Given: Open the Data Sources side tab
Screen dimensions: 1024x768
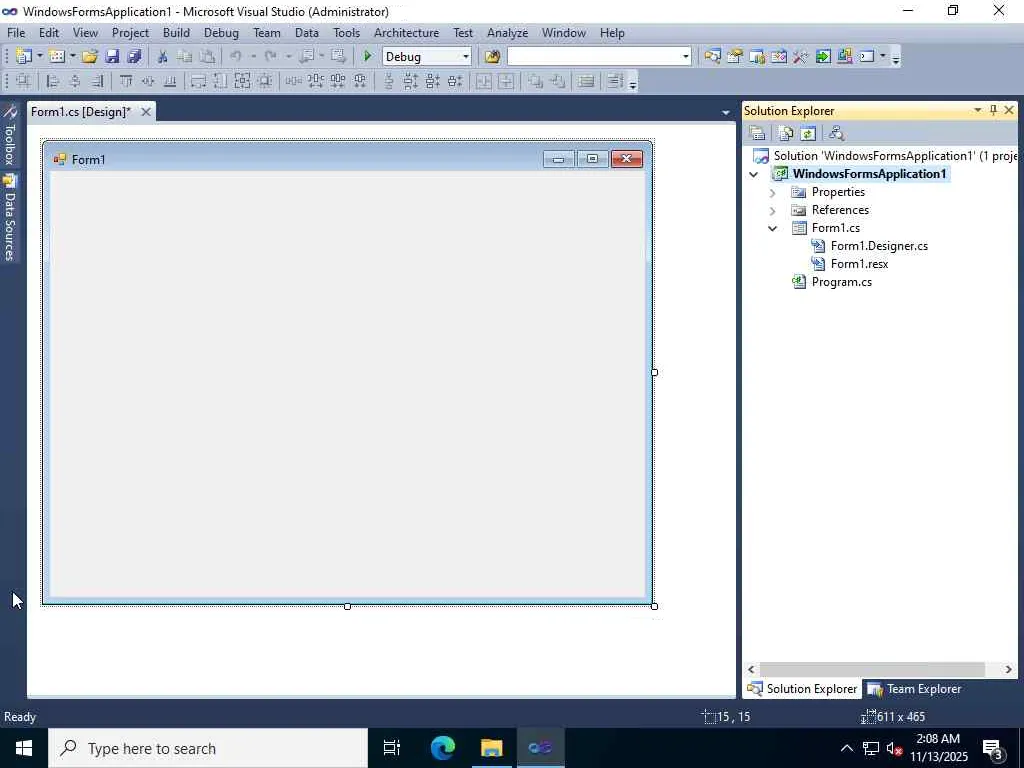Looking at the screenshot, I should click(x=9, y=217).
